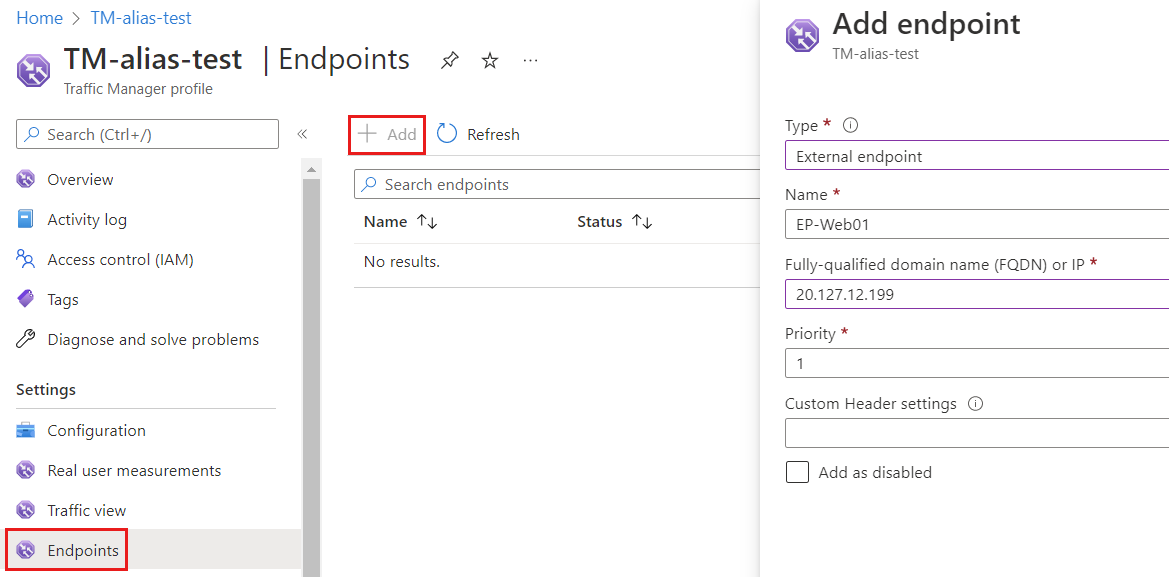Click the TM-alias-test breadcrumb link

coord(141,18)
